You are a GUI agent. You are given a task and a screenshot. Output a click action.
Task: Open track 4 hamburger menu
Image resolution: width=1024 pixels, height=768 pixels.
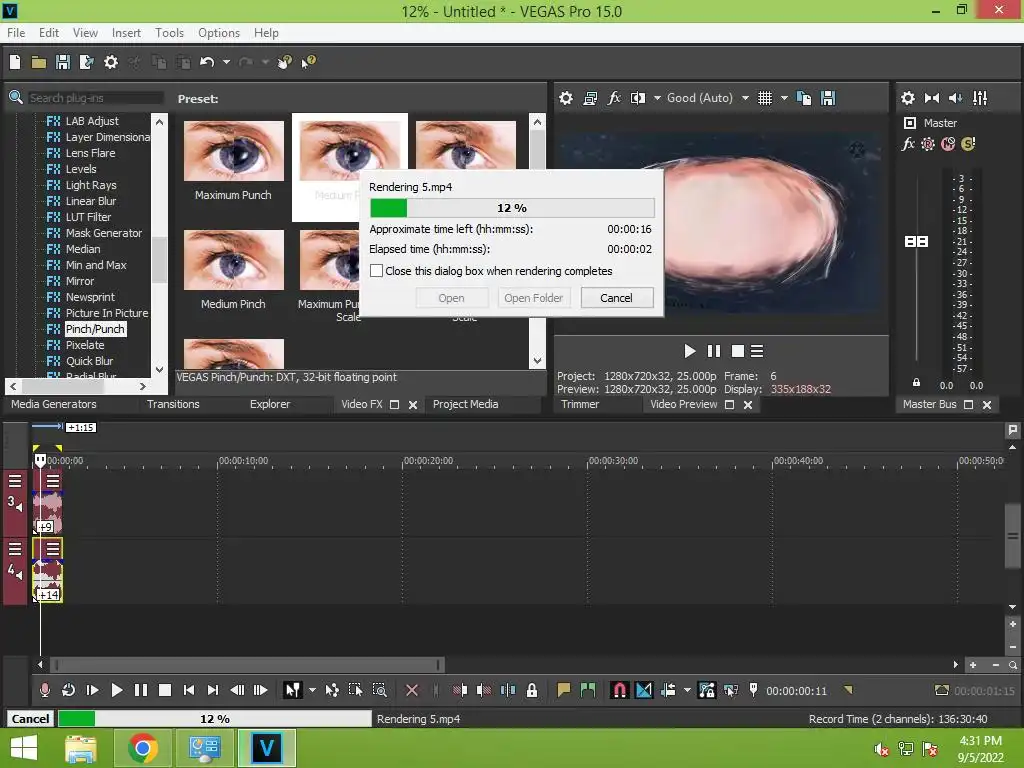(x=15, y=549)
